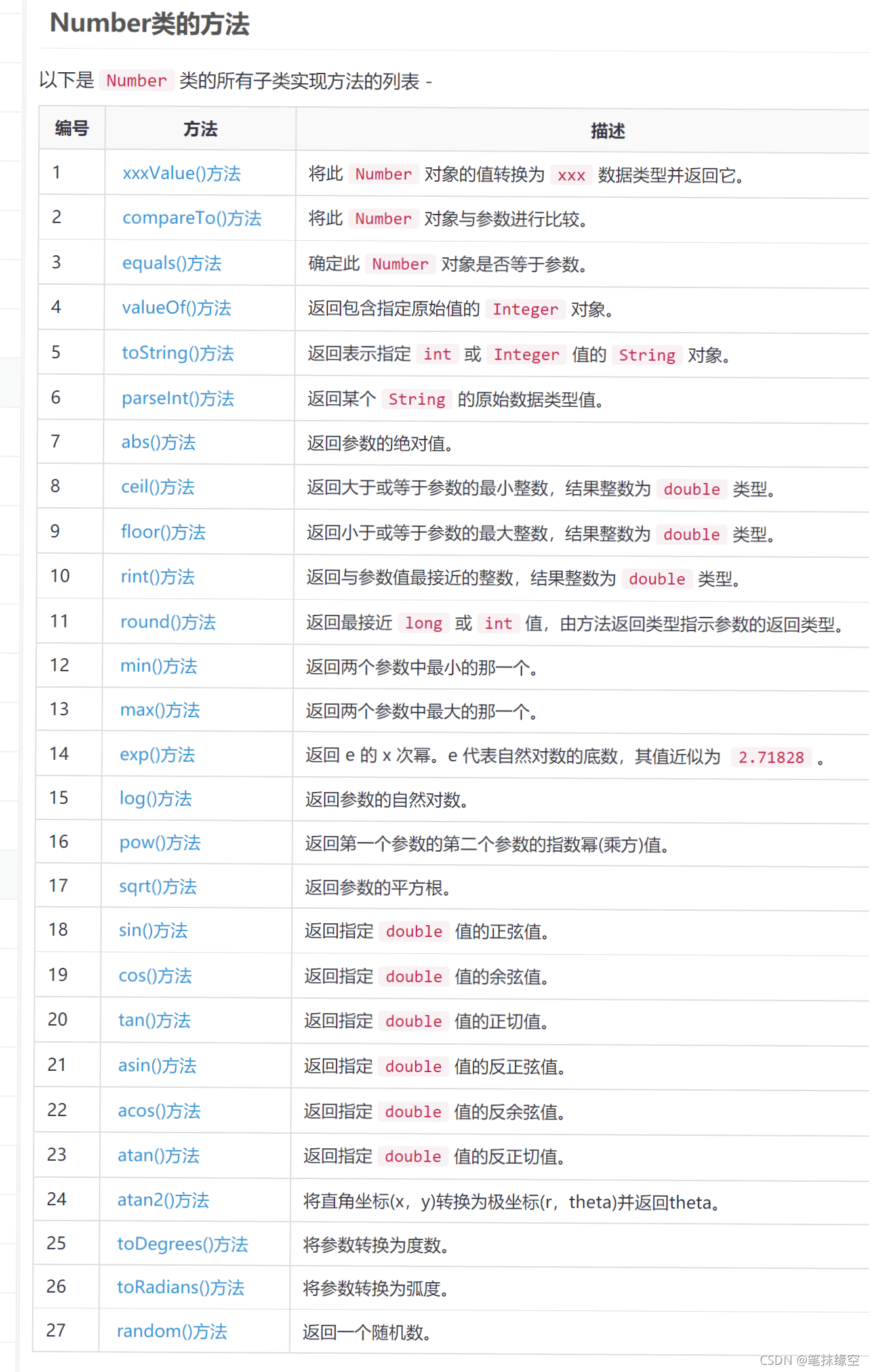The image size is (869, 1372).
Task: Click description 将参数转换为度数
Action: 376,1245
